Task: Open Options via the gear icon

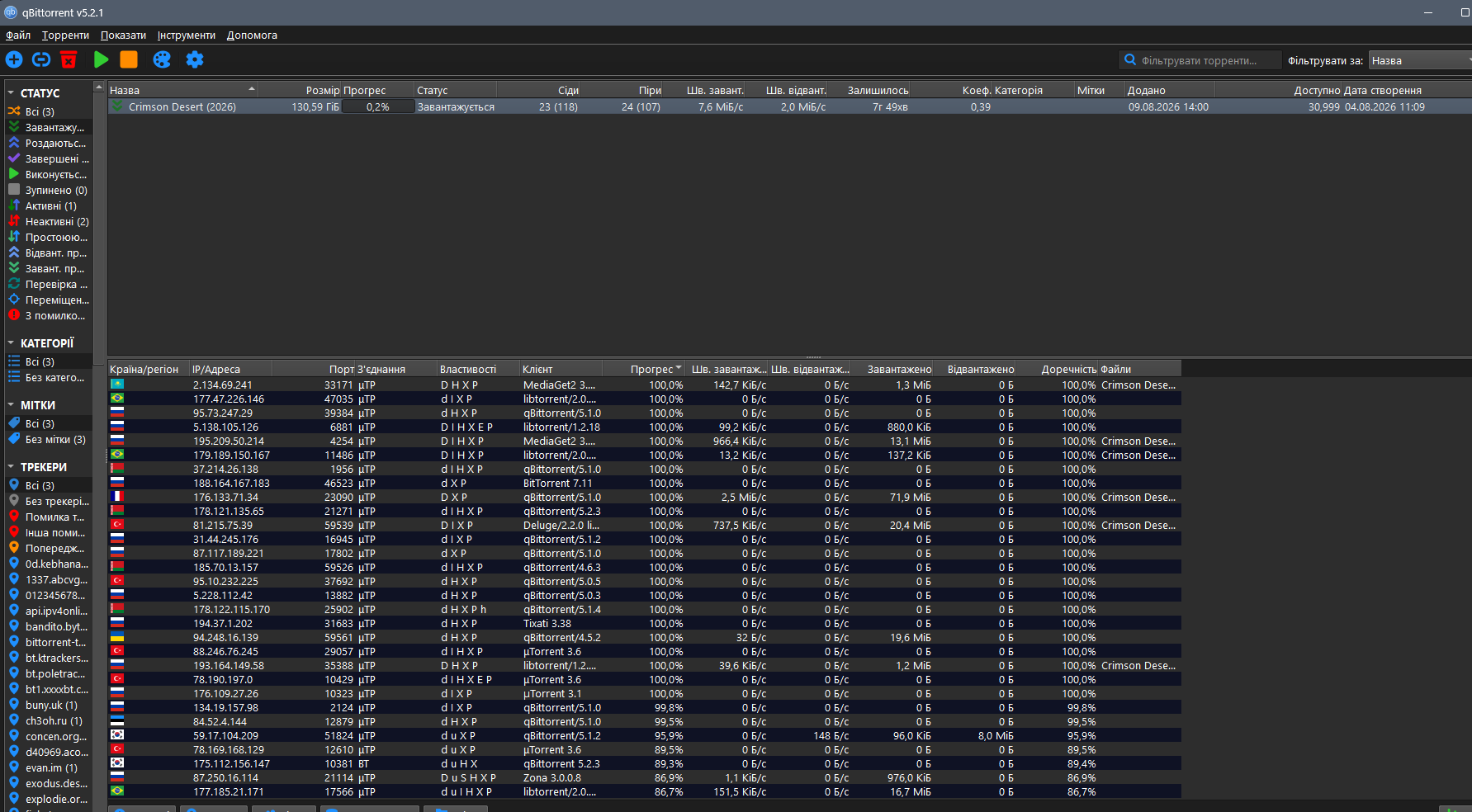Action: coord(195,59)
